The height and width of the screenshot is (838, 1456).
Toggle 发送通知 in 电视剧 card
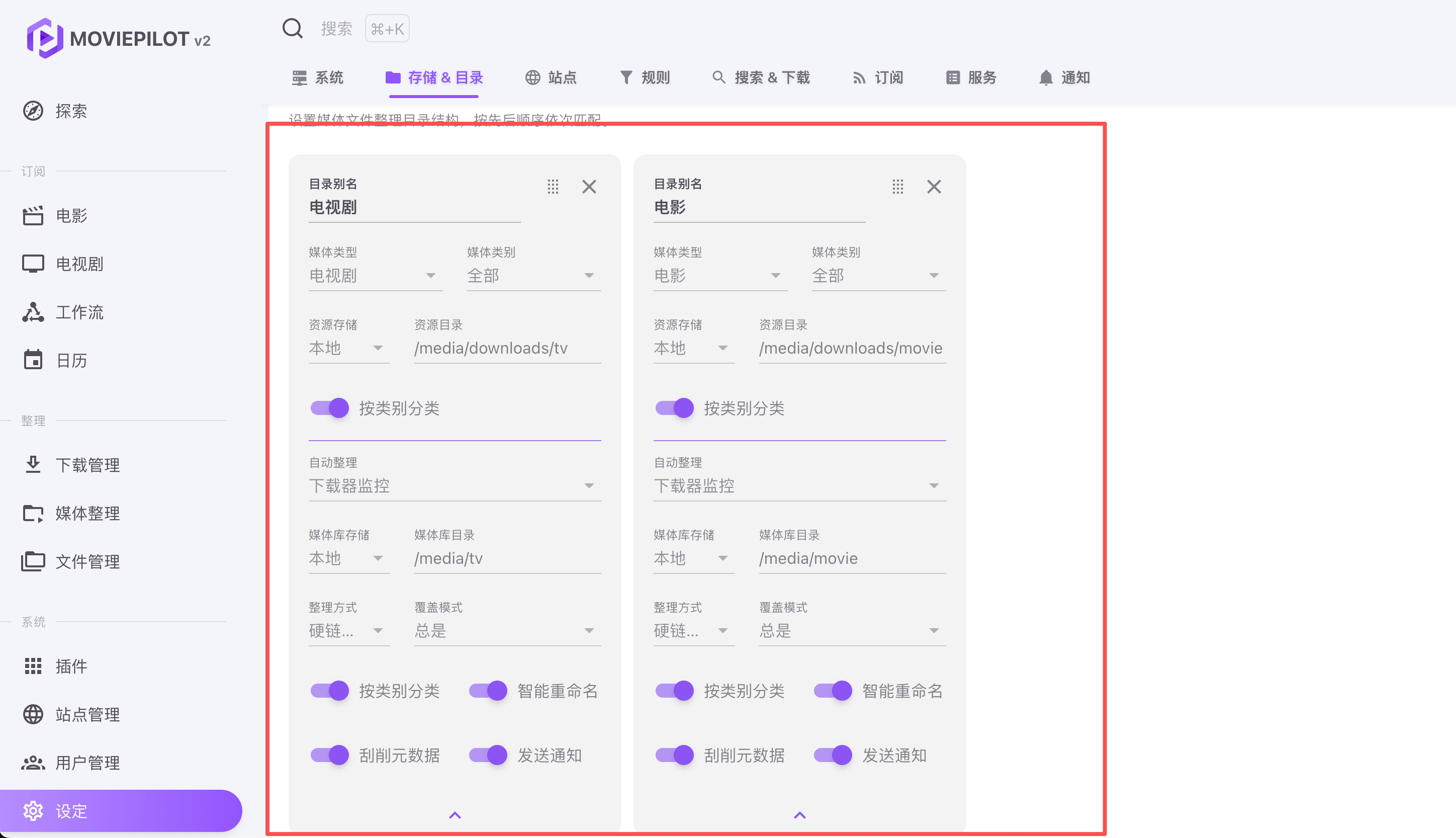click(x=488, y=755)
